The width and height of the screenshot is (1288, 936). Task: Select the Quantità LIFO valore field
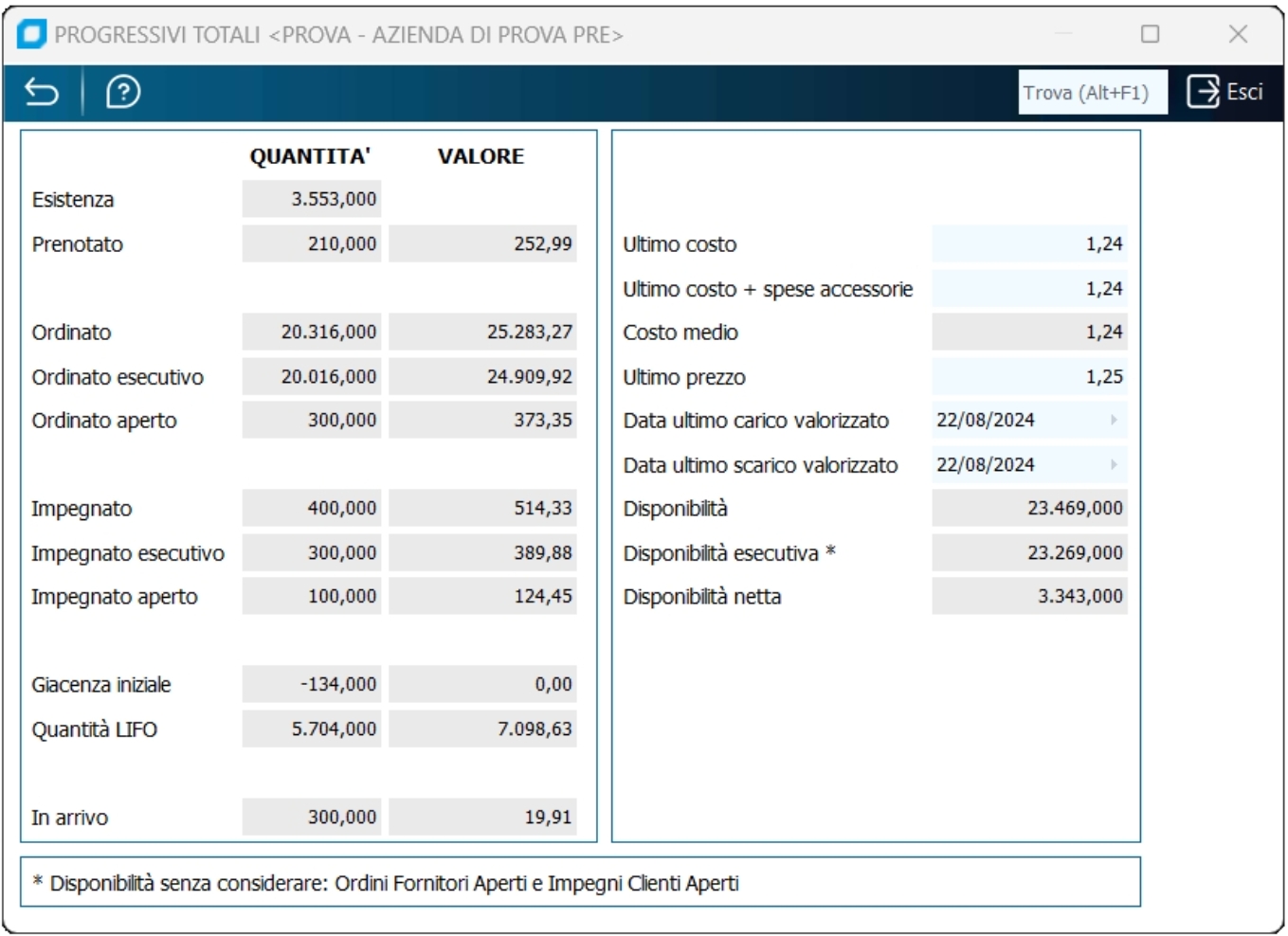[482, 729]
